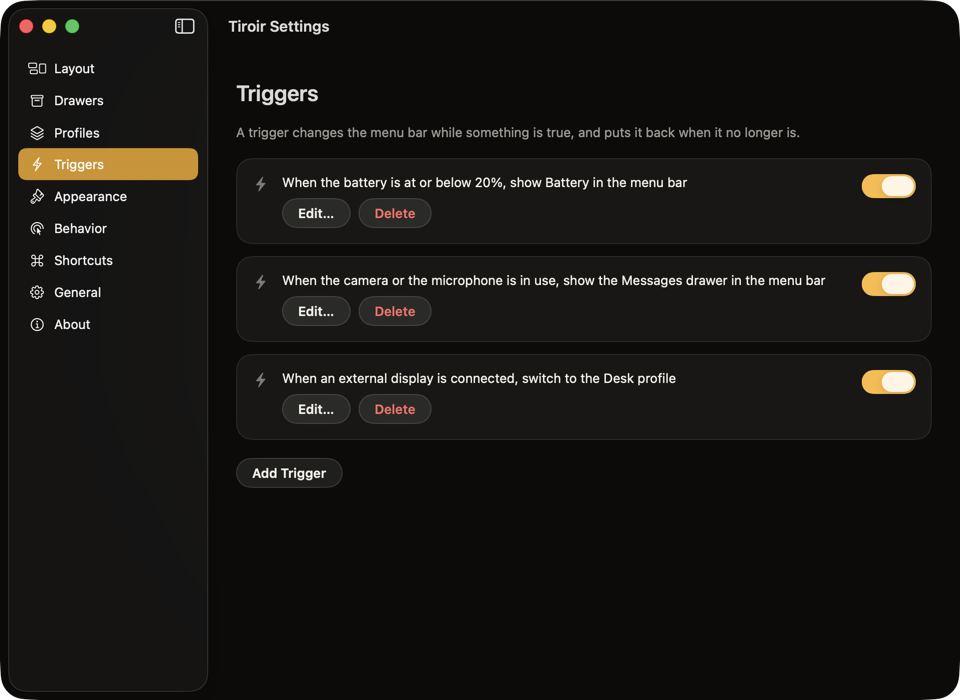This screenshot has height=700, width=960.
Task: Edit the battery trigger
Action: [x=316, y=213]
